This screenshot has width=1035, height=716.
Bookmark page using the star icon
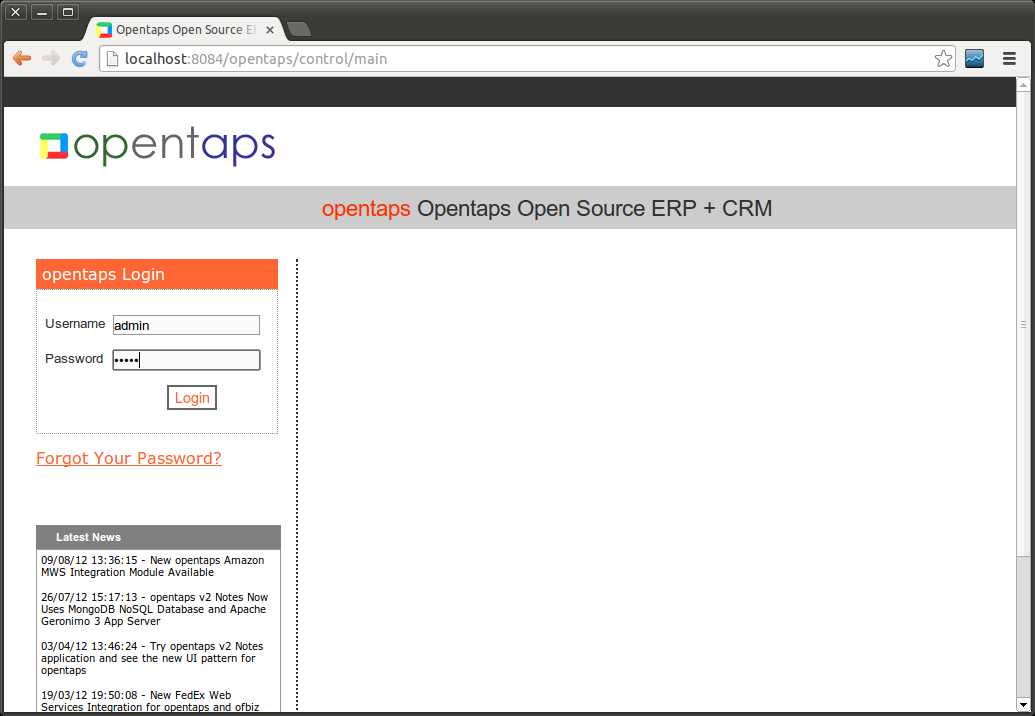pos(943,59)
